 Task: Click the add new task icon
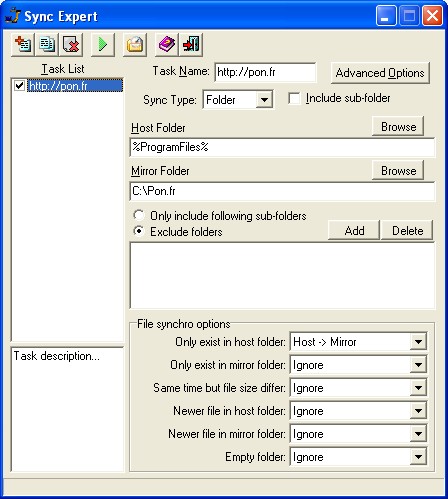pos(23,44)
